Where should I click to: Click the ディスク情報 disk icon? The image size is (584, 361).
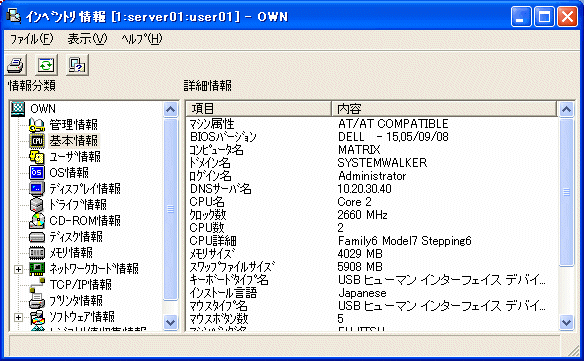pyautogui.click(x=37, y=237)
